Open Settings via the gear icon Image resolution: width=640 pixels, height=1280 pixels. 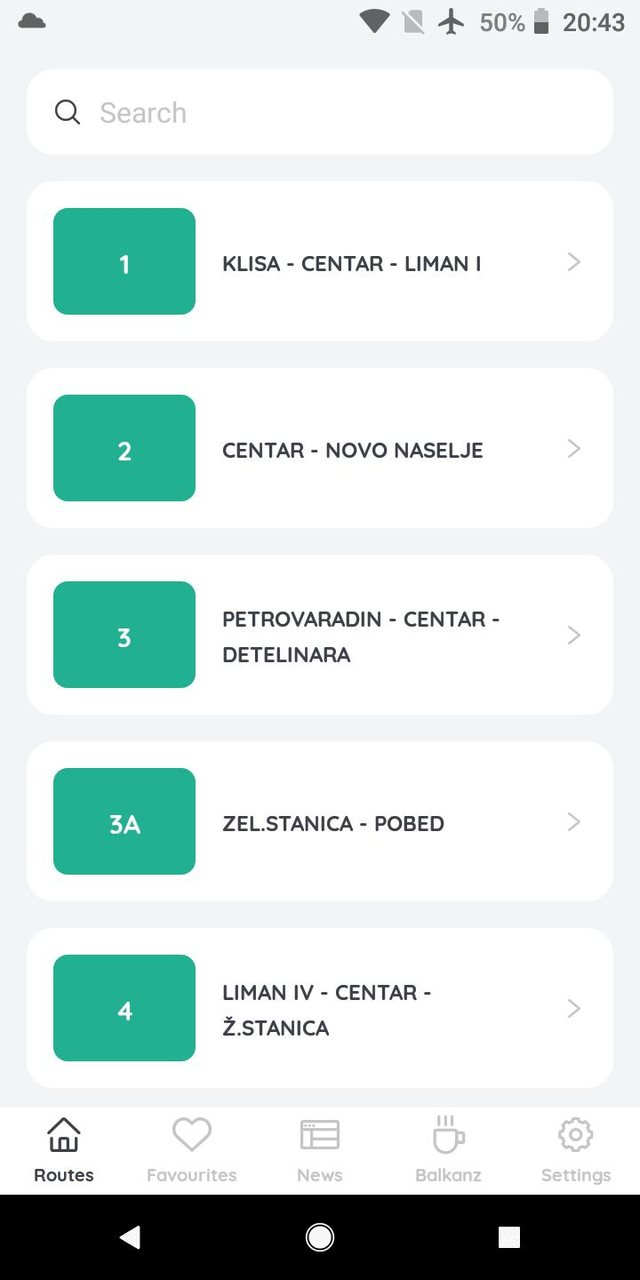[575, 1135]
